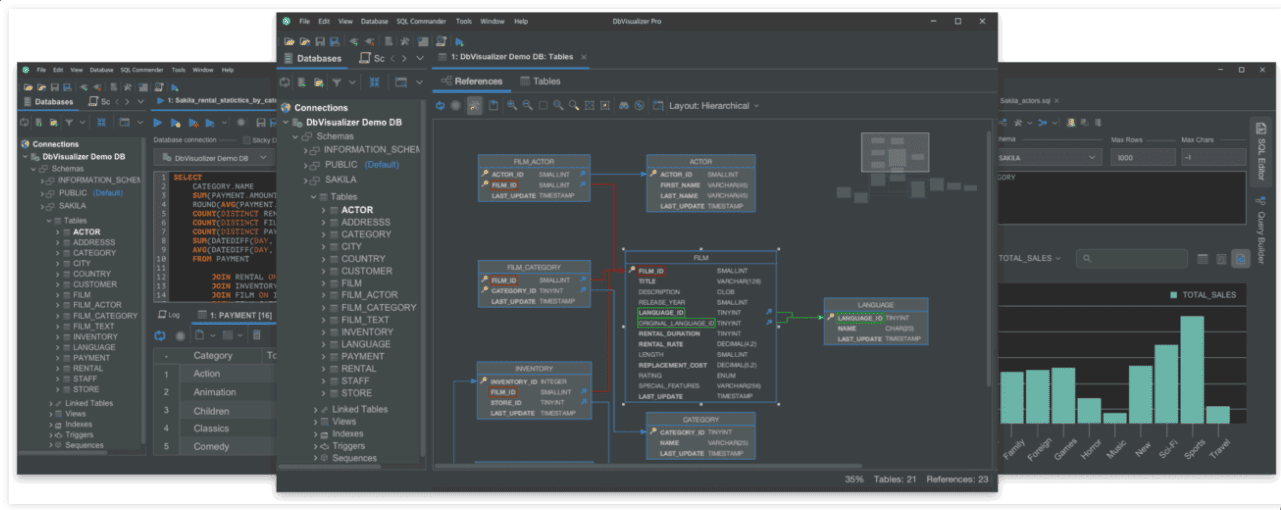Click the blue tree-expand icon in front Databases toolbar

pyautogui.click(x=374, y=82)
